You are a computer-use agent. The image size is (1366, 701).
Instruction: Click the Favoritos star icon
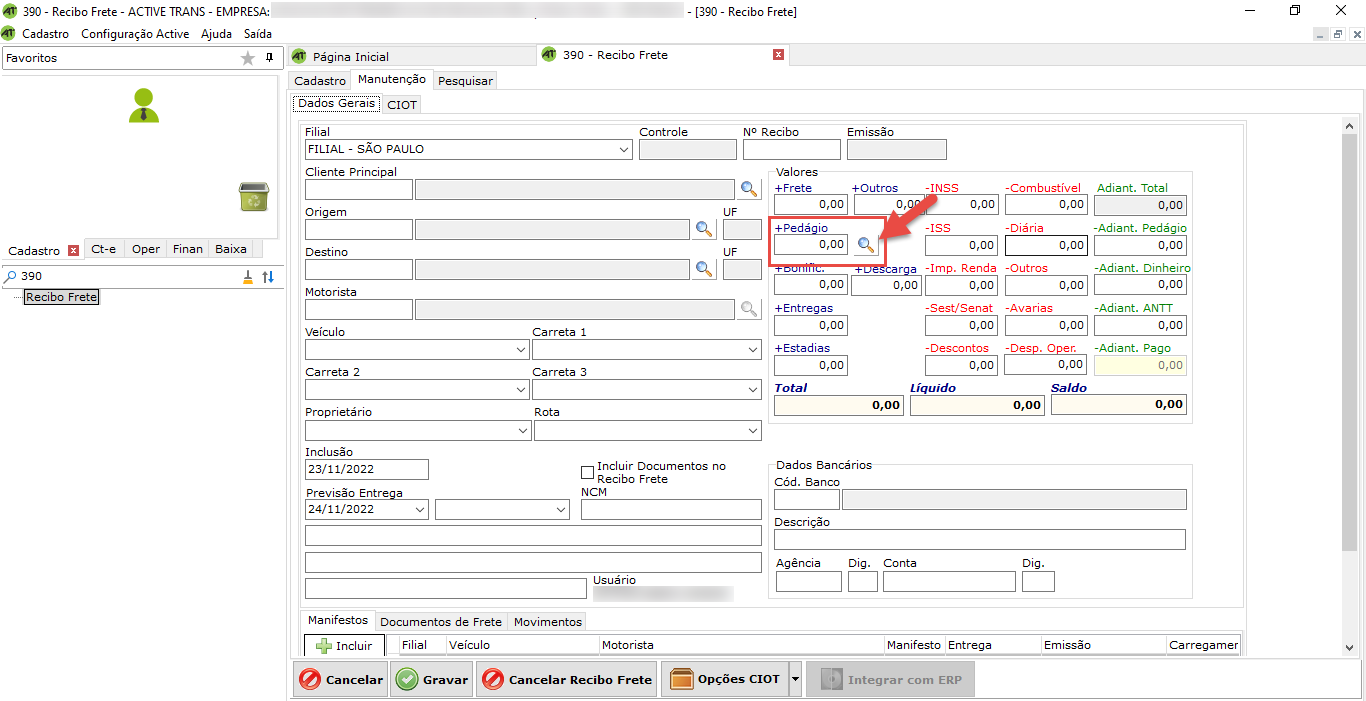pos(248,58)
